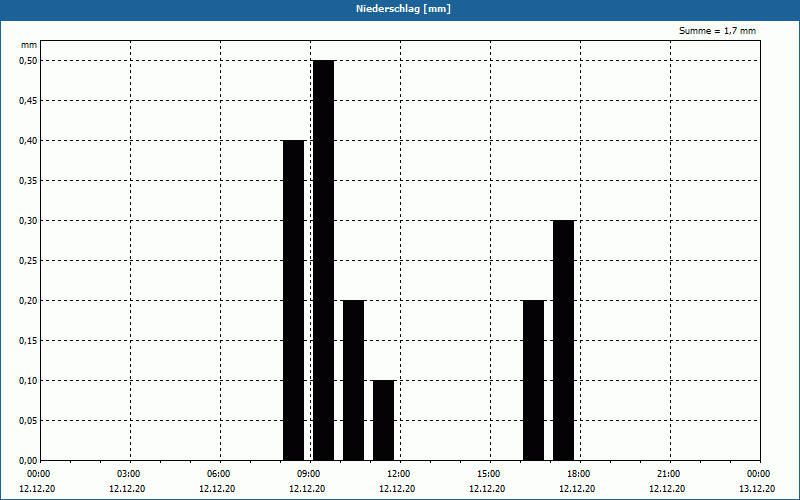
Task: Click the 03:00 time axis label
Action: [x=128, y=474]
